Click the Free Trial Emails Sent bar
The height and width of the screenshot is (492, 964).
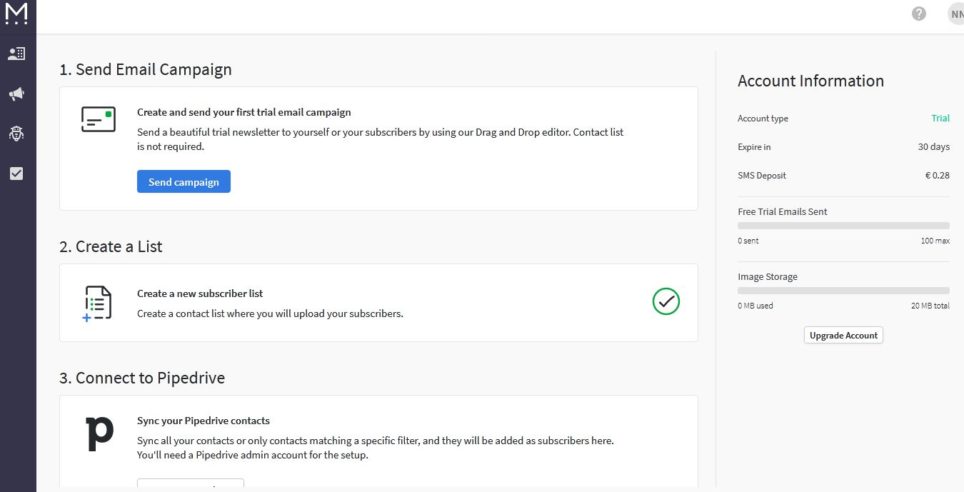[x=844, y=226]
